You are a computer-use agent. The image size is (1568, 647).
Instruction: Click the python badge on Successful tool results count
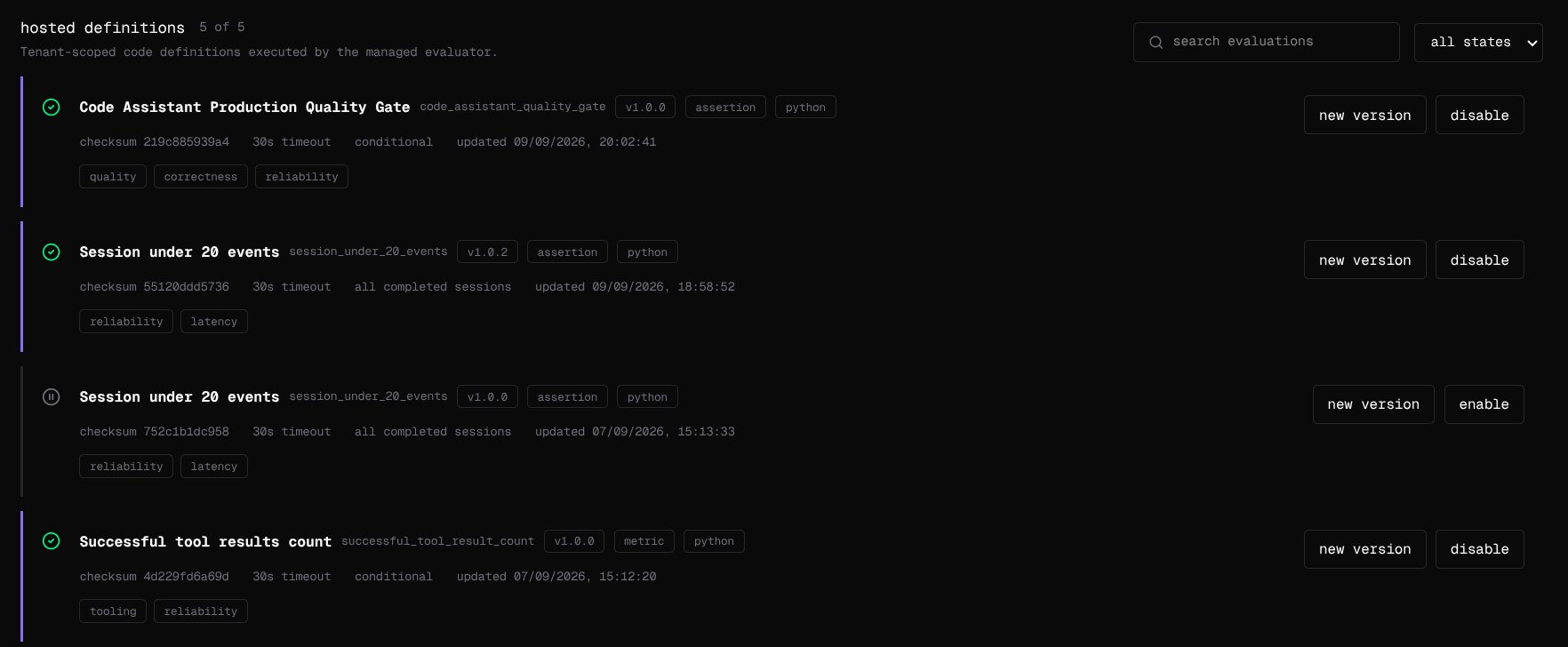[x=714, y=541]
